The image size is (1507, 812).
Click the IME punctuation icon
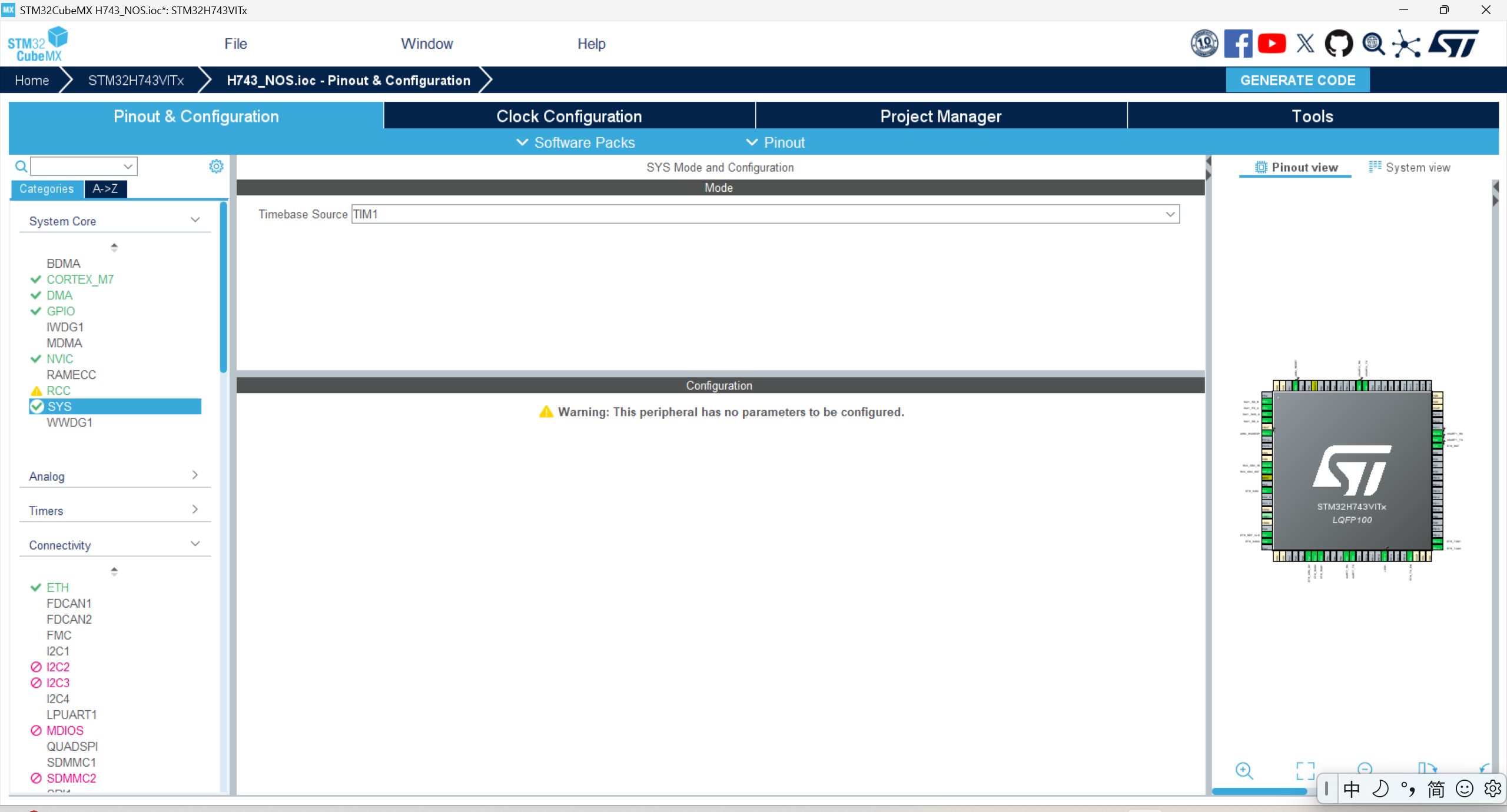[x=1408, y=789]
